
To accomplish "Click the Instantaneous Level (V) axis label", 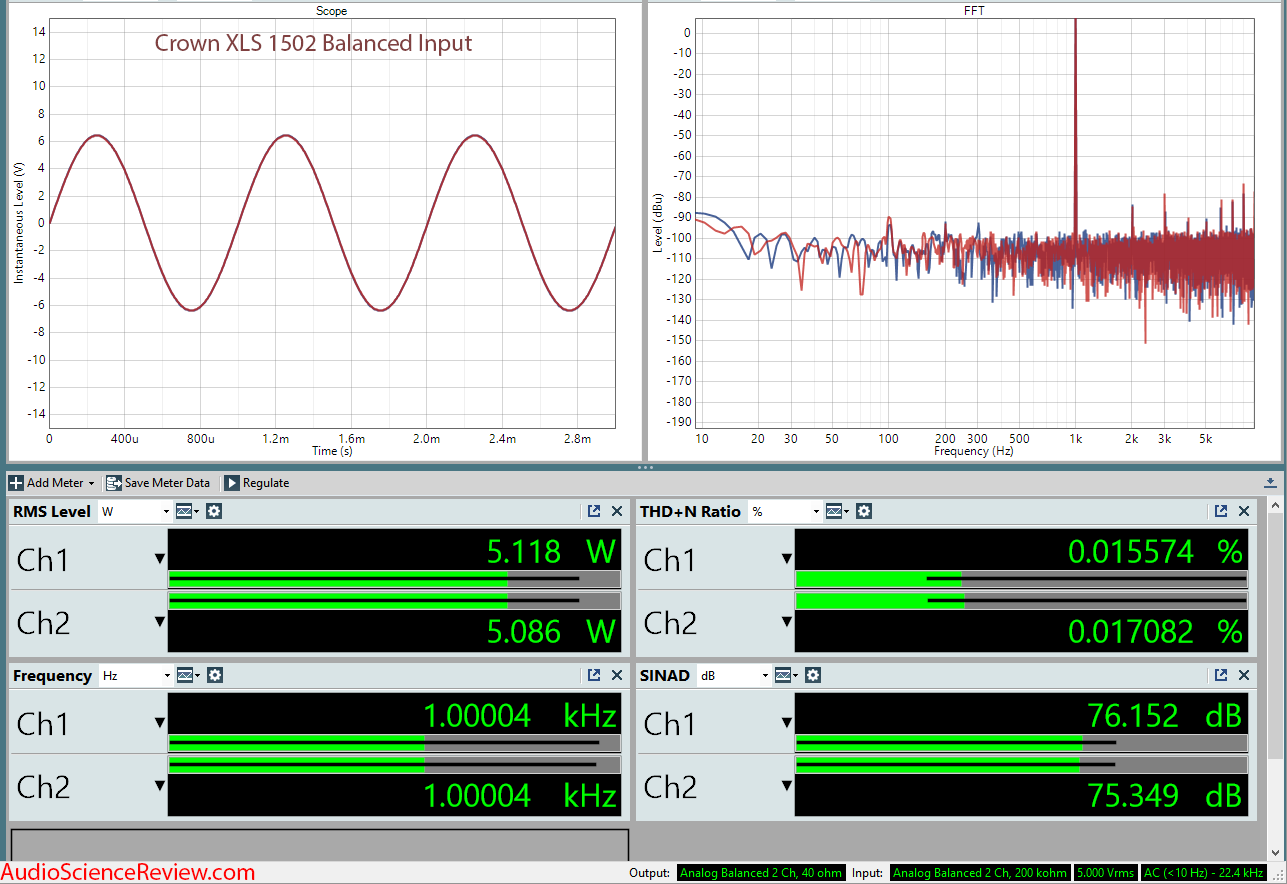I will point(19,223).
